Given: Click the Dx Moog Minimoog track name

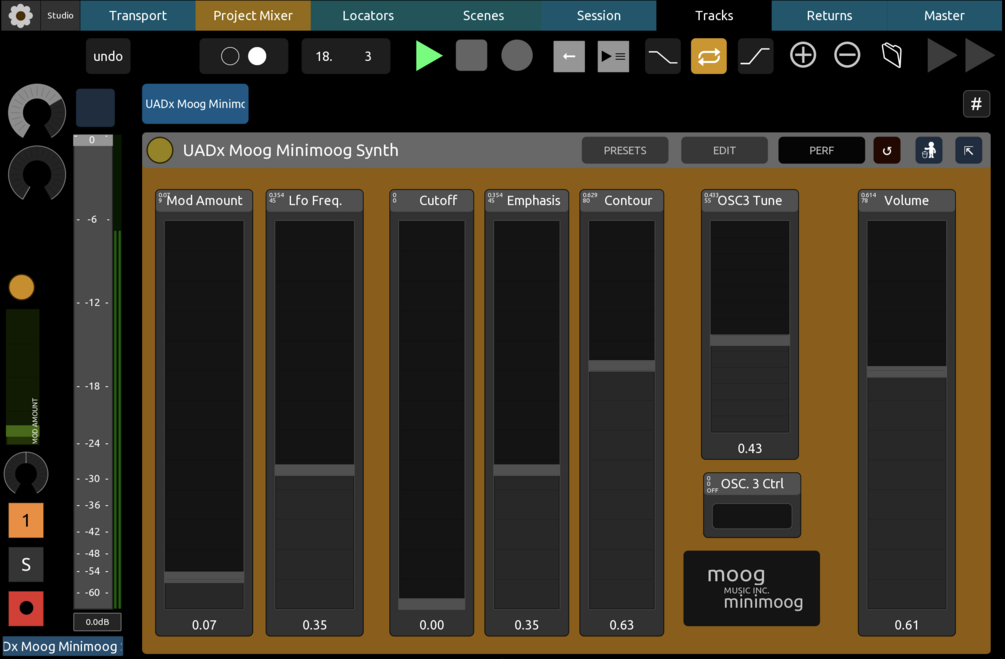Looking at the screenshot, I should [62, 646].
